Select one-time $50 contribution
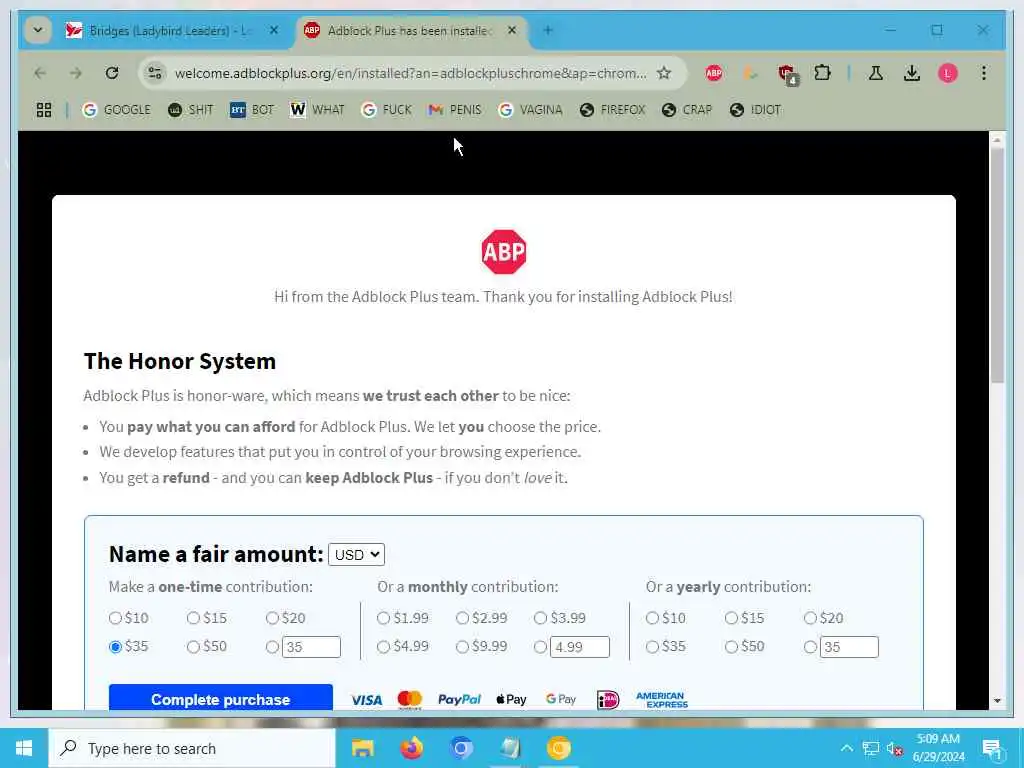Viewport: 1024px width, 768px height. point(193,647)
